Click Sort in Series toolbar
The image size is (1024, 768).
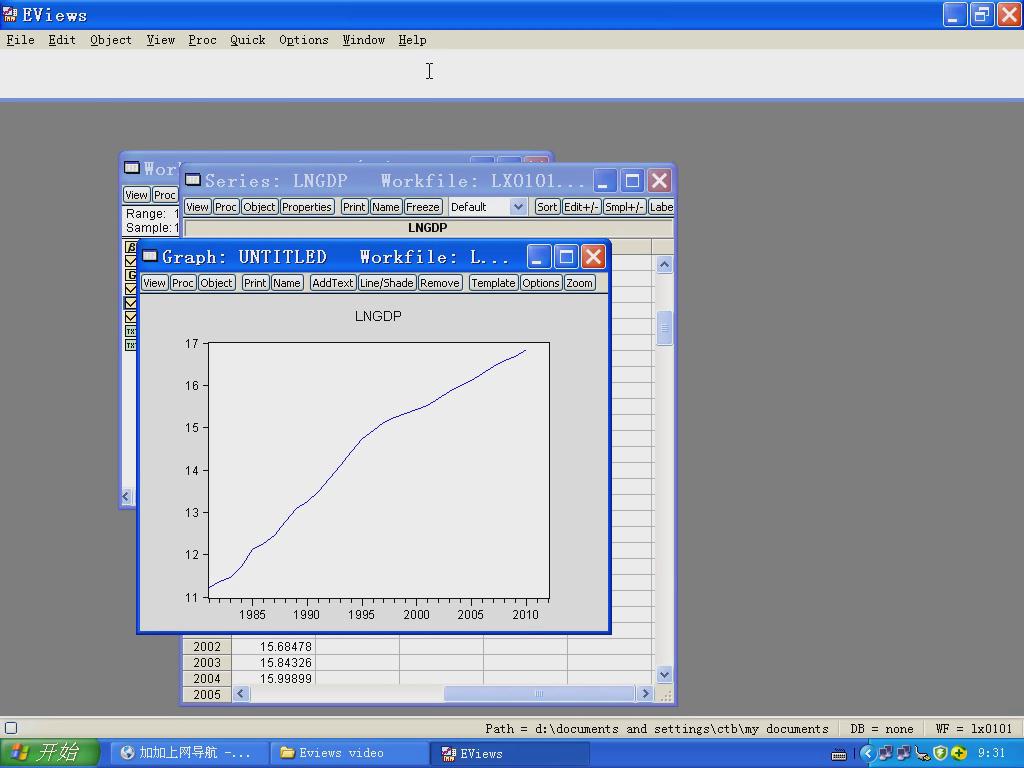pos(547,207)
